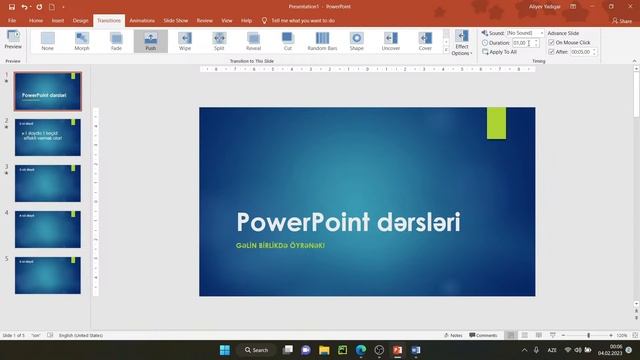
Task: Pick the Split transition
Action: pyautogui.click(x=219, y=41)
